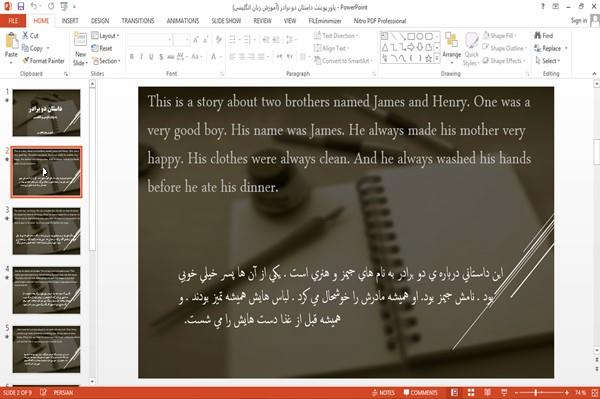Click the Redo icon
The width and height of the screenshot is (600, 399).
(51, 7)
